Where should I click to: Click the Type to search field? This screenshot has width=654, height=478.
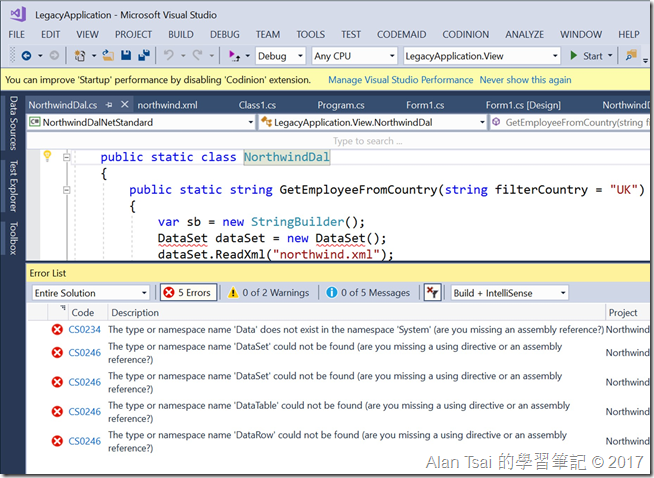(338, 141)
